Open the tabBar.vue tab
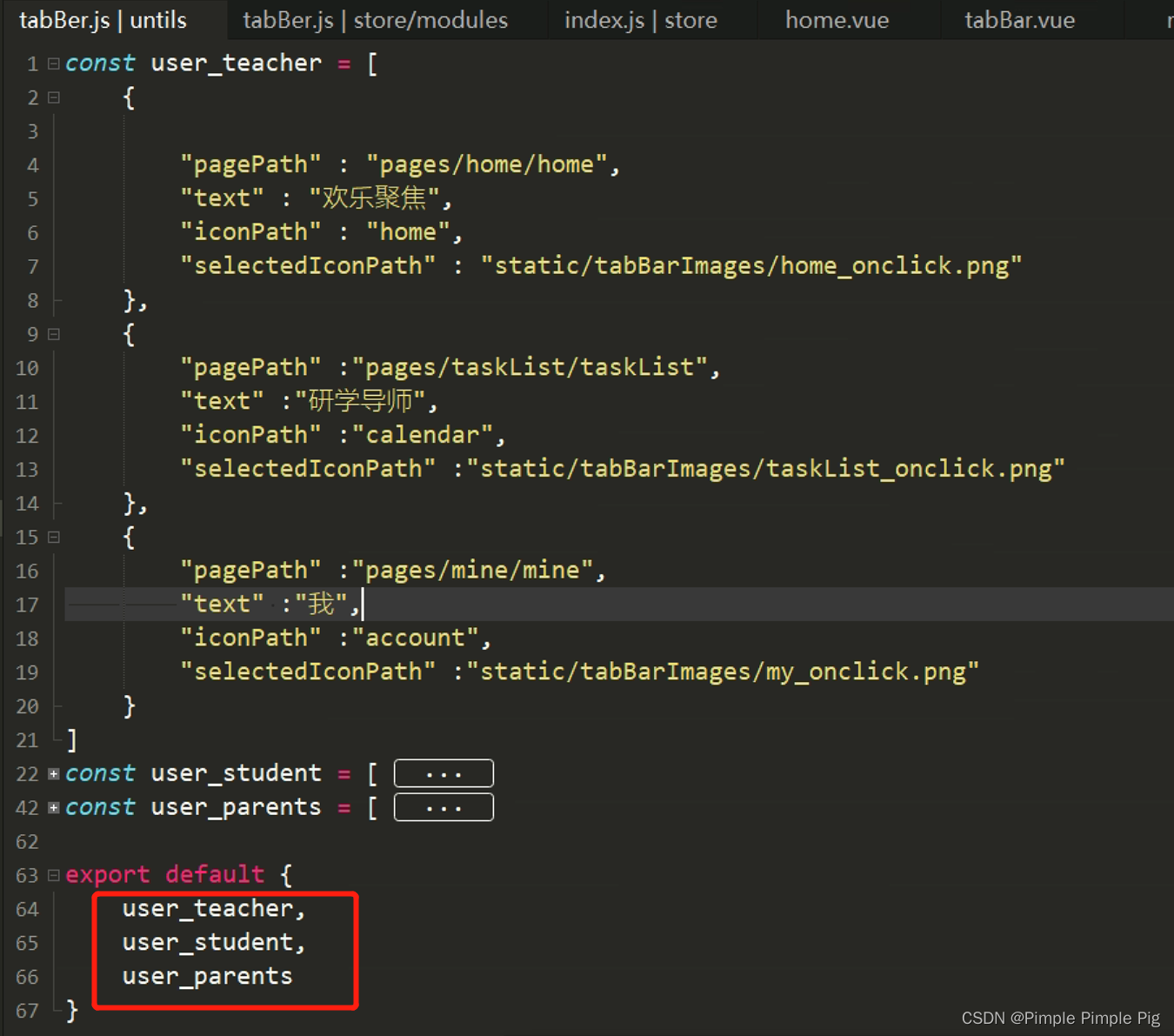1174x1036 pixels. click(x=1019, y=20)
